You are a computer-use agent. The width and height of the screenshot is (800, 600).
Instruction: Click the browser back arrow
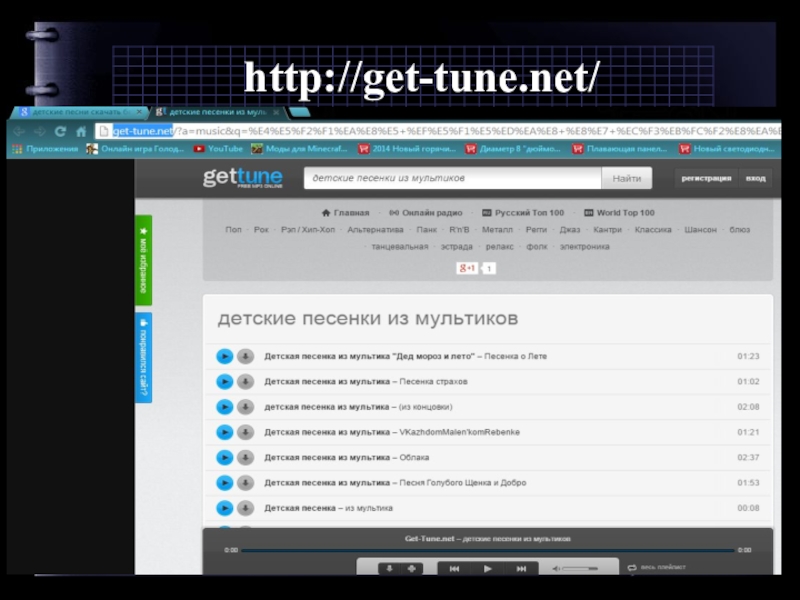(19, 132)
